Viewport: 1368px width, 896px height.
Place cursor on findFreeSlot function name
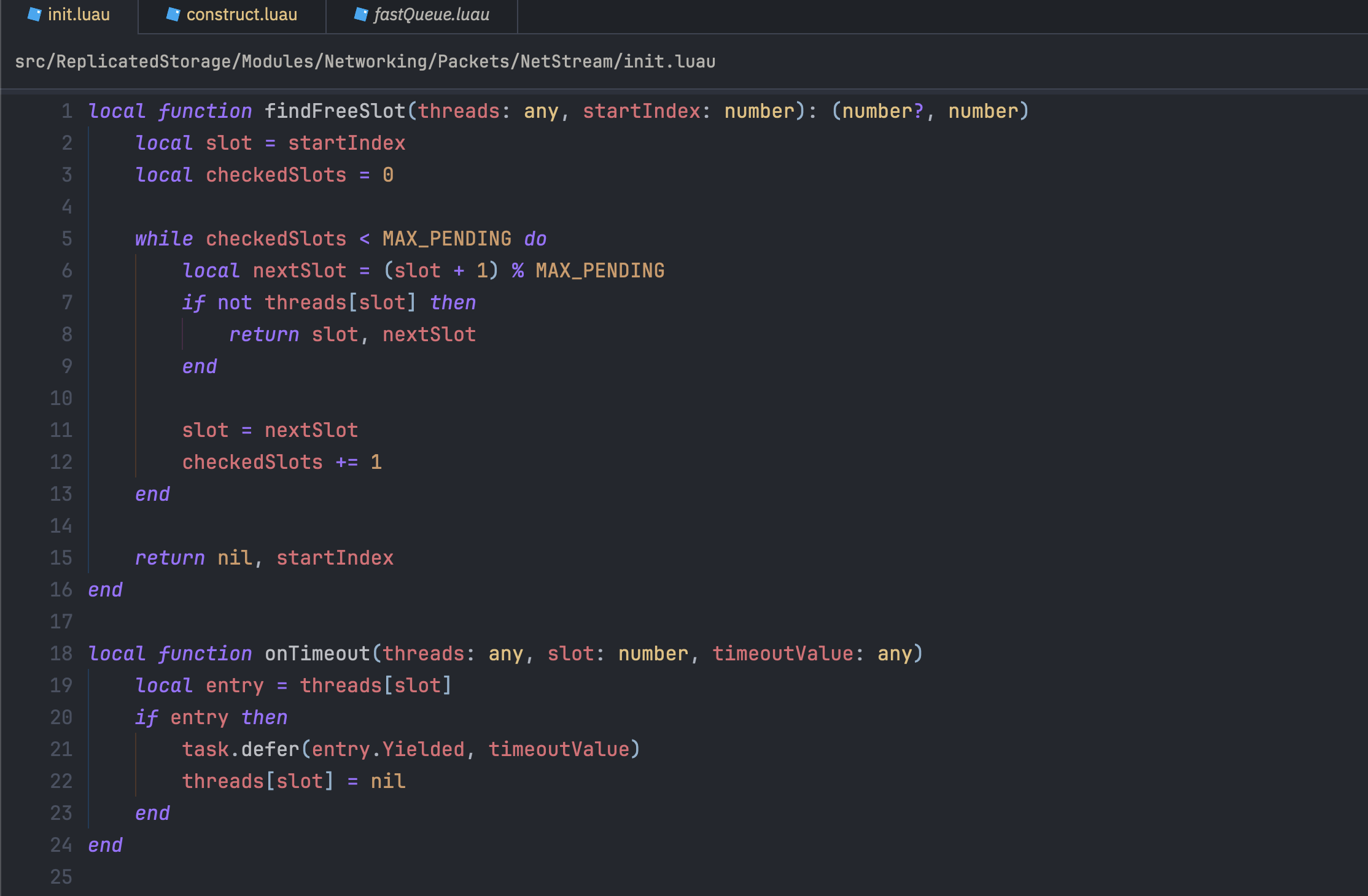click(335, 111)
